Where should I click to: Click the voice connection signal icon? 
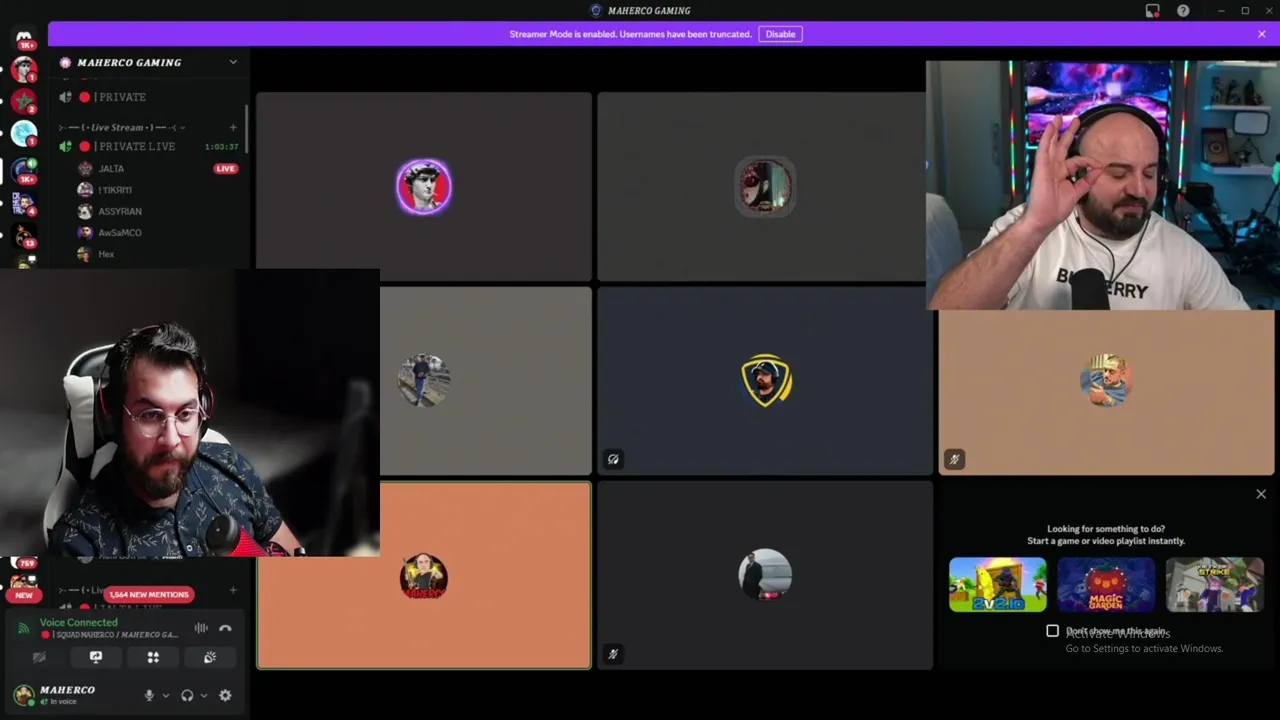24,628
